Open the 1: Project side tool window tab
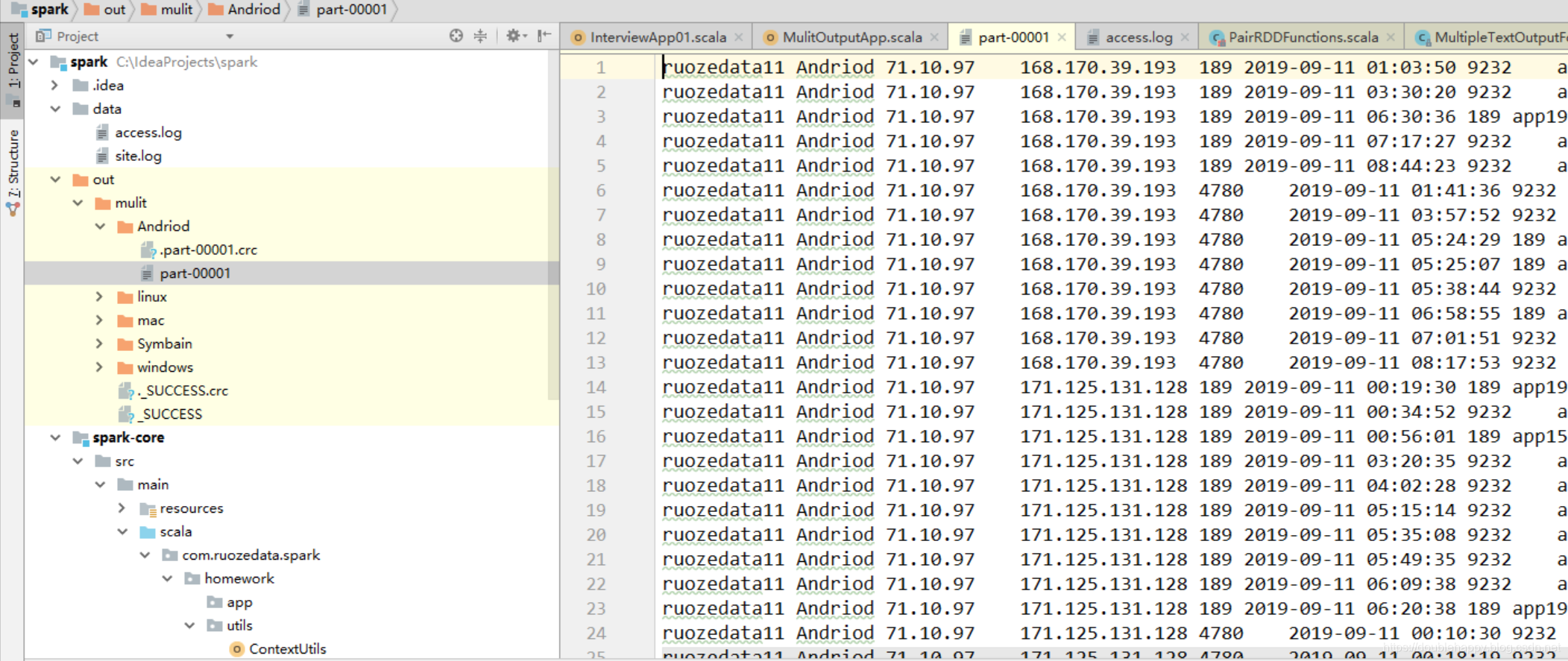Screen dimensions: 1568x661 13,71
